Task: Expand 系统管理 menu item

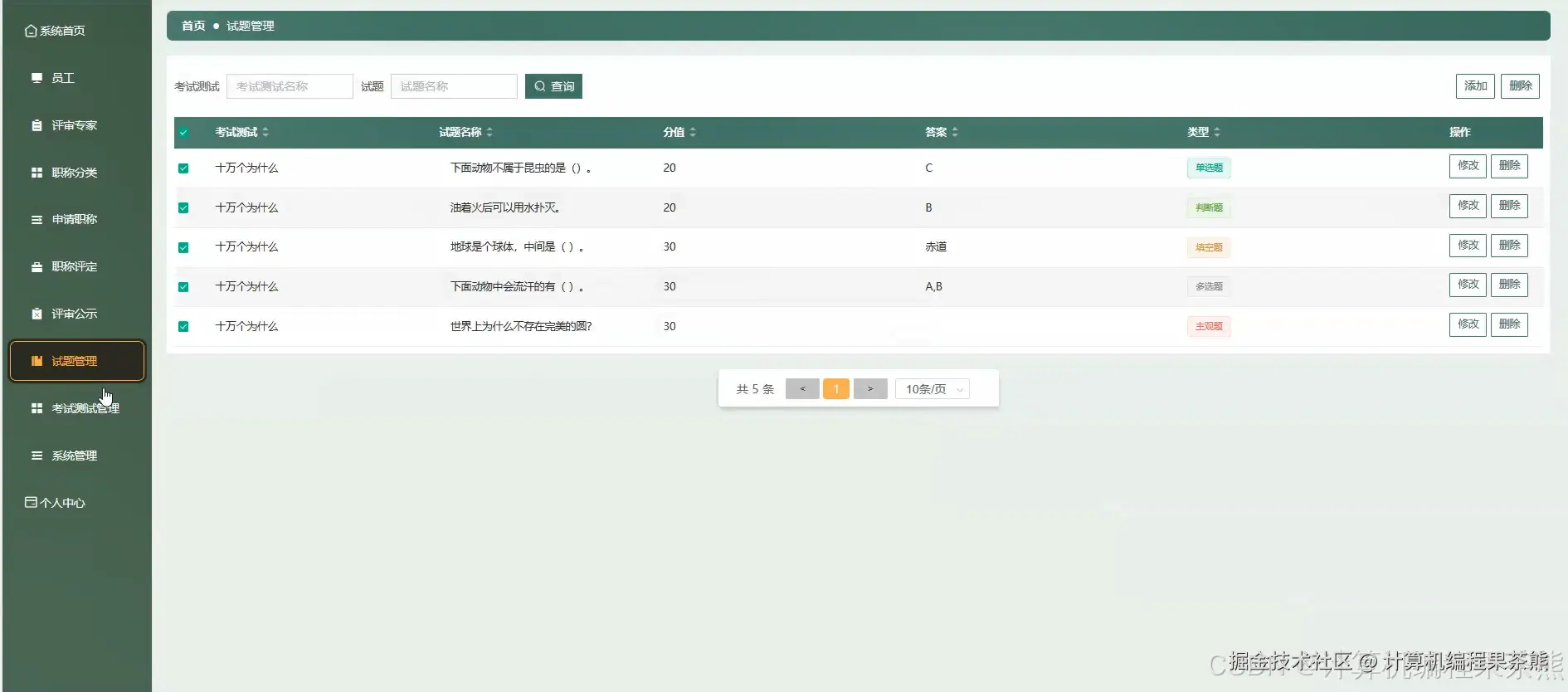Action: point(76,456)
